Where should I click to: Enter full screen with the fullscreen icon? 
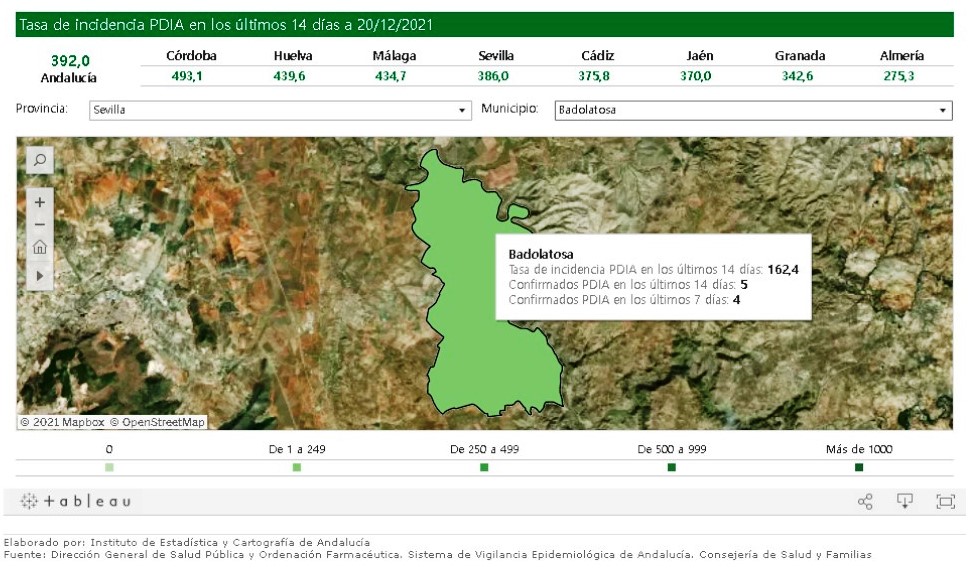click(945, 502)
